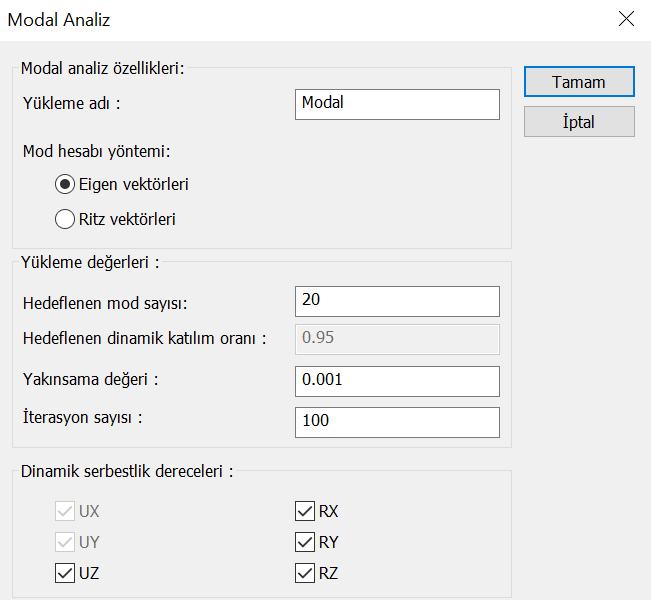Select the Eigen vektörleri radio button
This screenshot has width=653, height=600.
click(65, 185)
